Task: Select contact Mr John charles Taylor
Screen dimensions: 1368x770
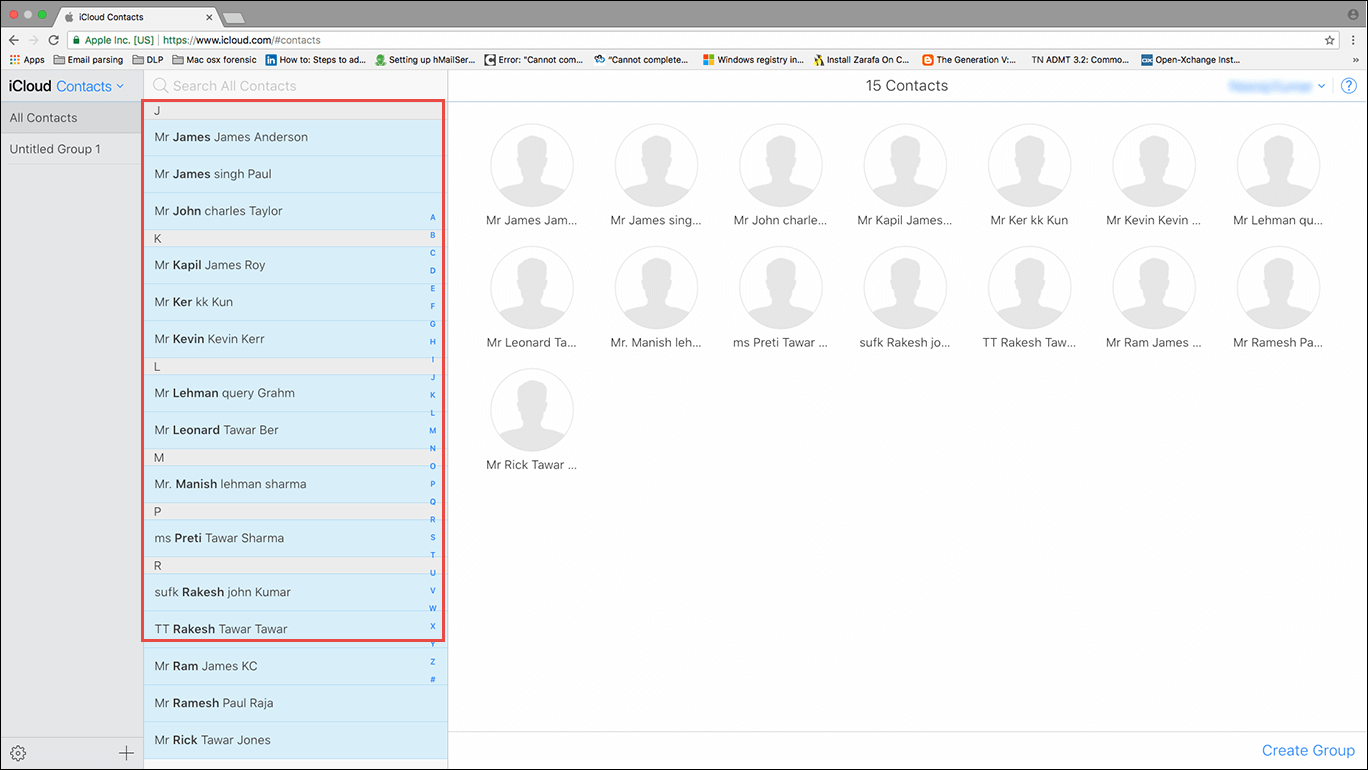Action: (x=294, y=211)
